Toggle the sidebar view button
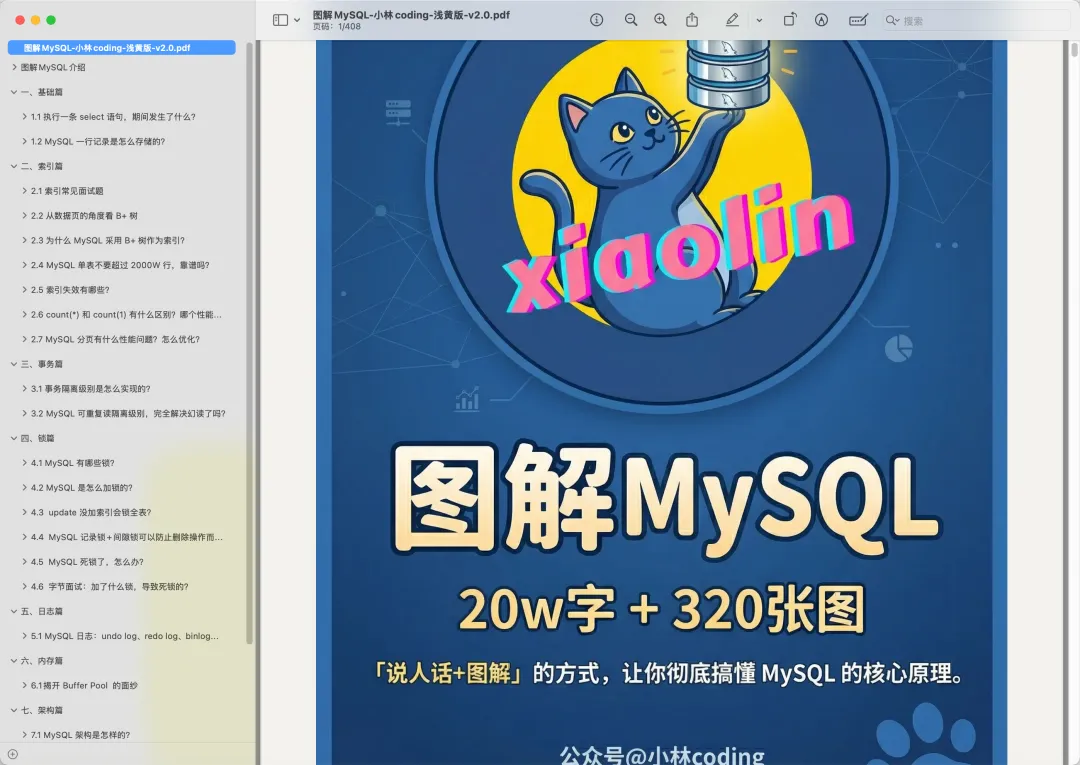This screenshot has width=1080, height=765. point(280,20)
